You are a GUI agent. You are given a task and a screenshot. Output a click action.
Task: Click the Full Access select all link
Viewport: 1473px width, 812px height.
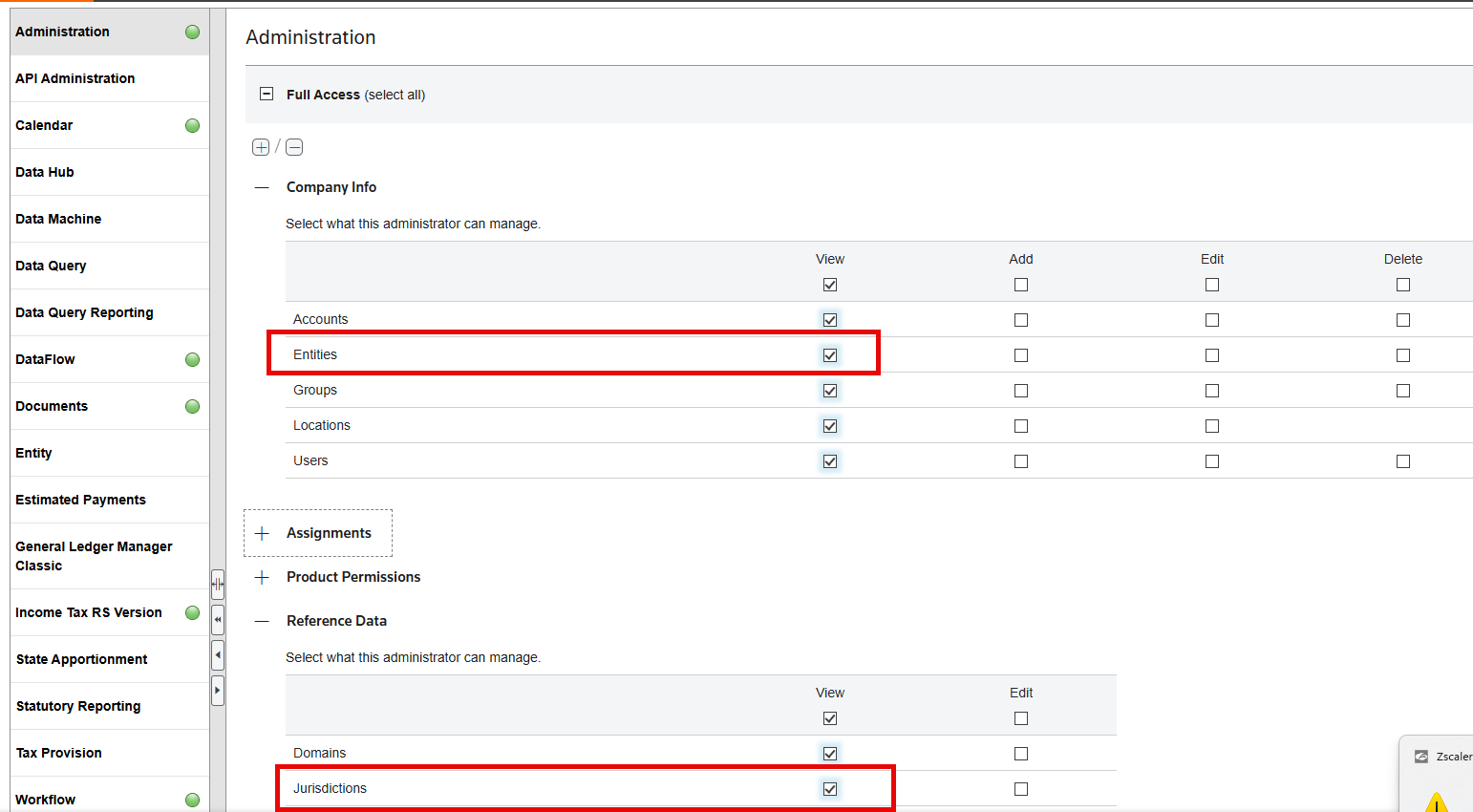tap(395, 95)
